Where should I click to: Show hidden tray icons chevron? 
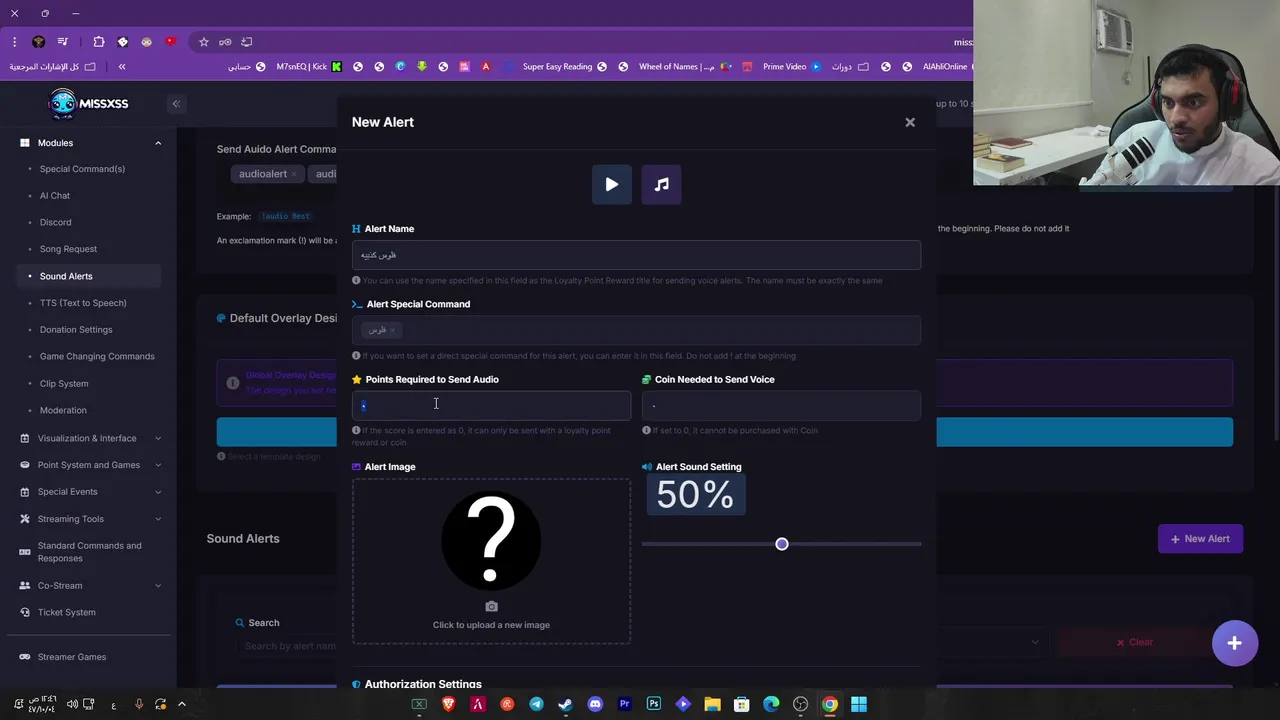[x=182, y=704]
